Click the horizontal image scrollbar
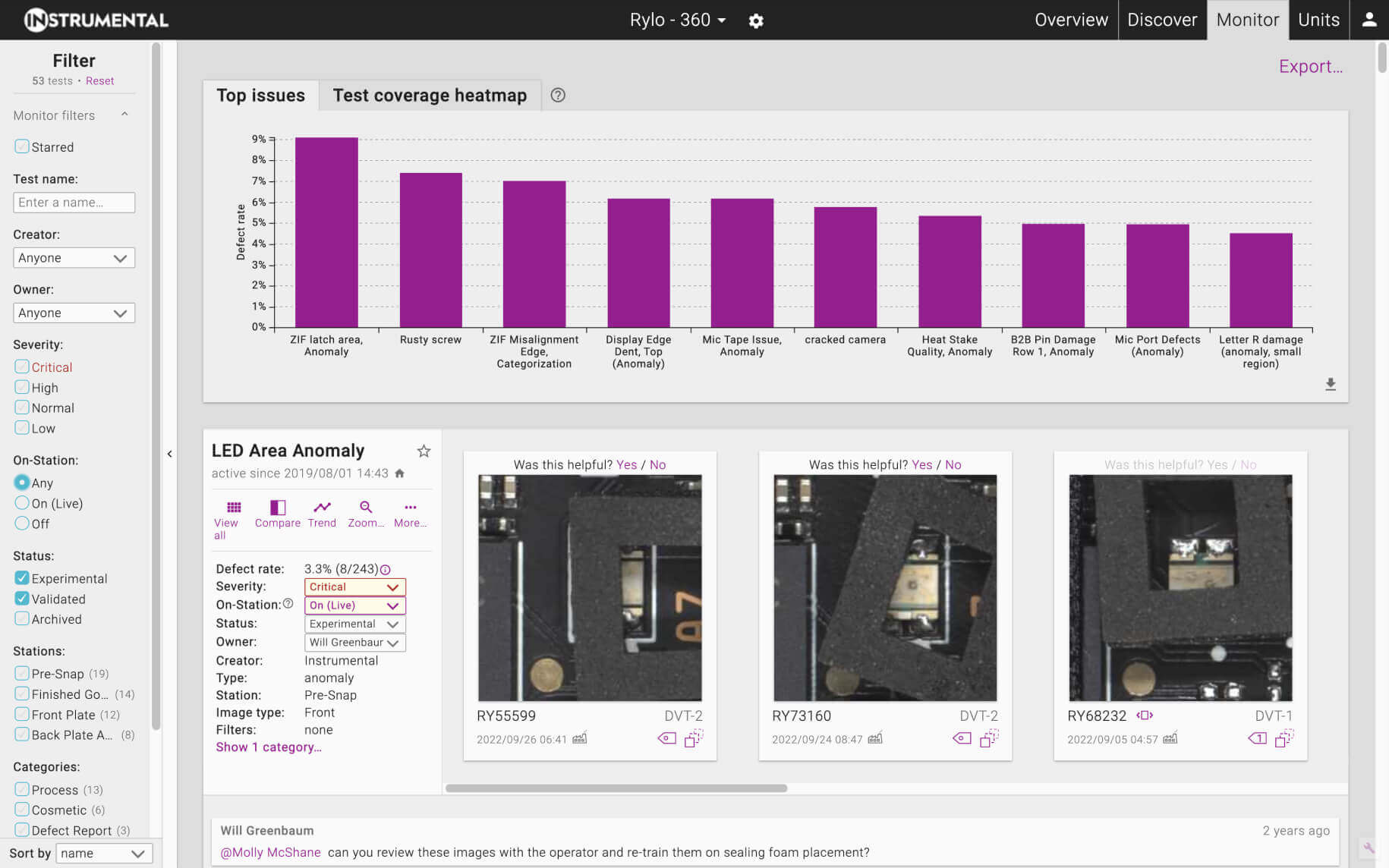The width and height of the screenshot is (1389, 868). point(616,788)
